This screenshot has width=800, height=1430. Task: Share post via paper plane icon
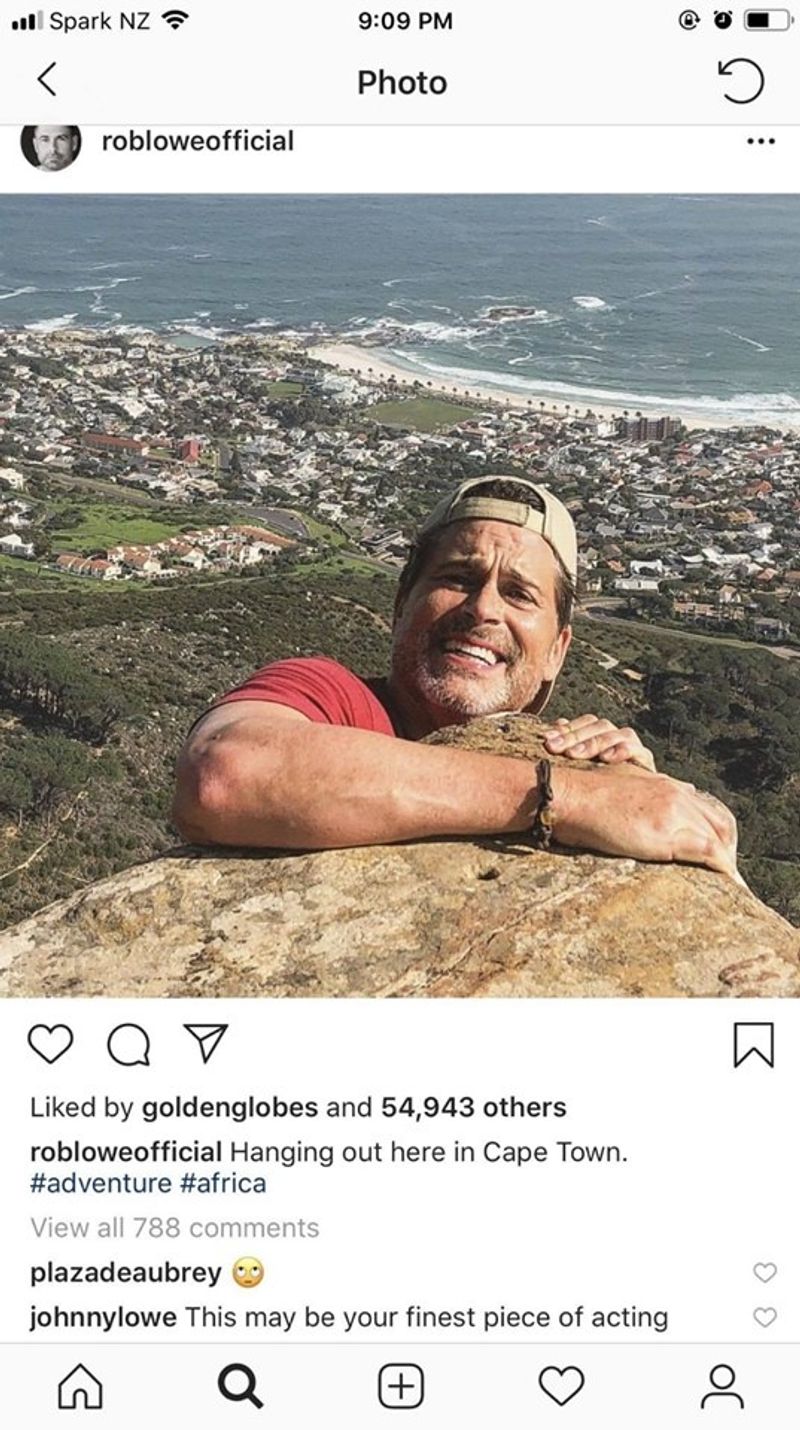(x=207, y=1043)
